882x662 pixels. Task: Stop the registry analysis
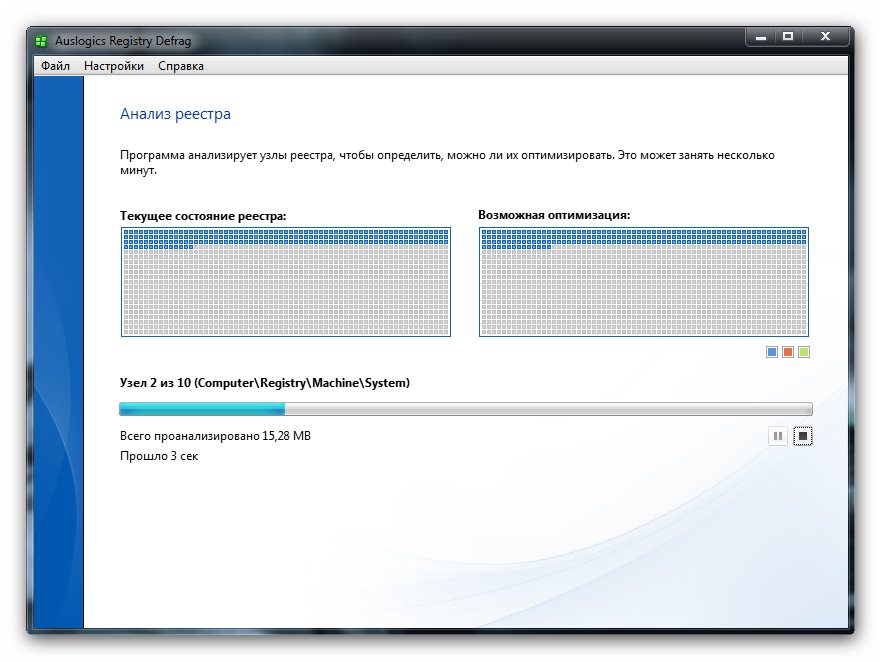[803, 436]
